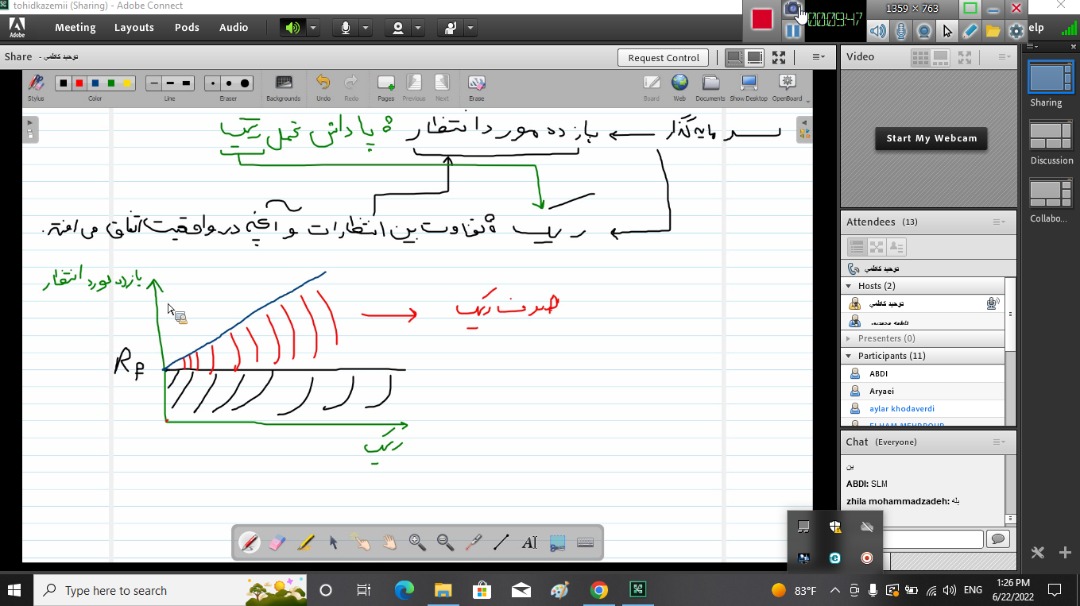The image size is (1080, 606).
Task: Open Chrome from the taskbar
Action: (599, 590)
